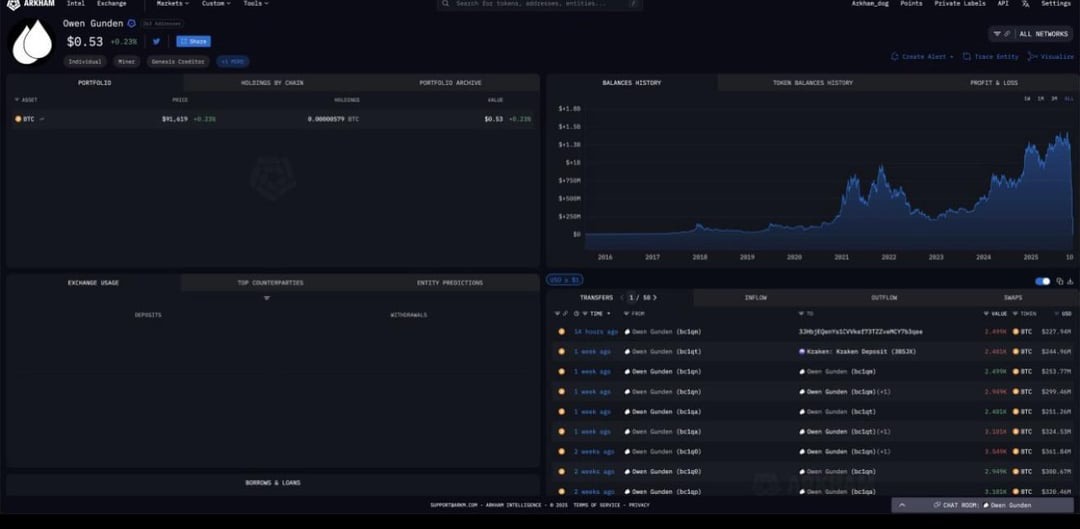Select the 1W chart range
The width and height of the screenshot is (1080, 529).
pyautogui.click(x=1027, y=98)
